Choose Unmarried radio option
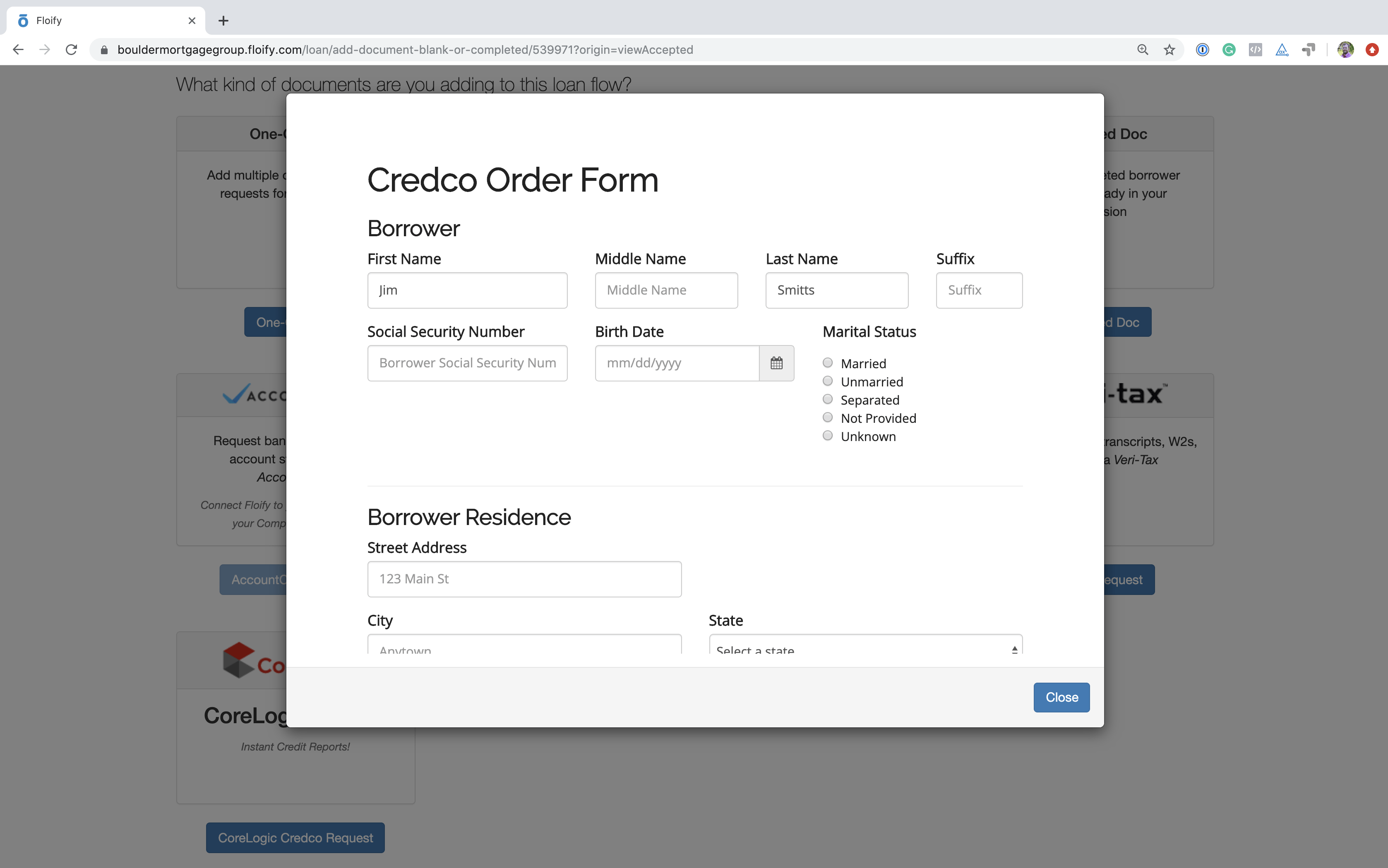The image size is (1388, 868). 828,381
